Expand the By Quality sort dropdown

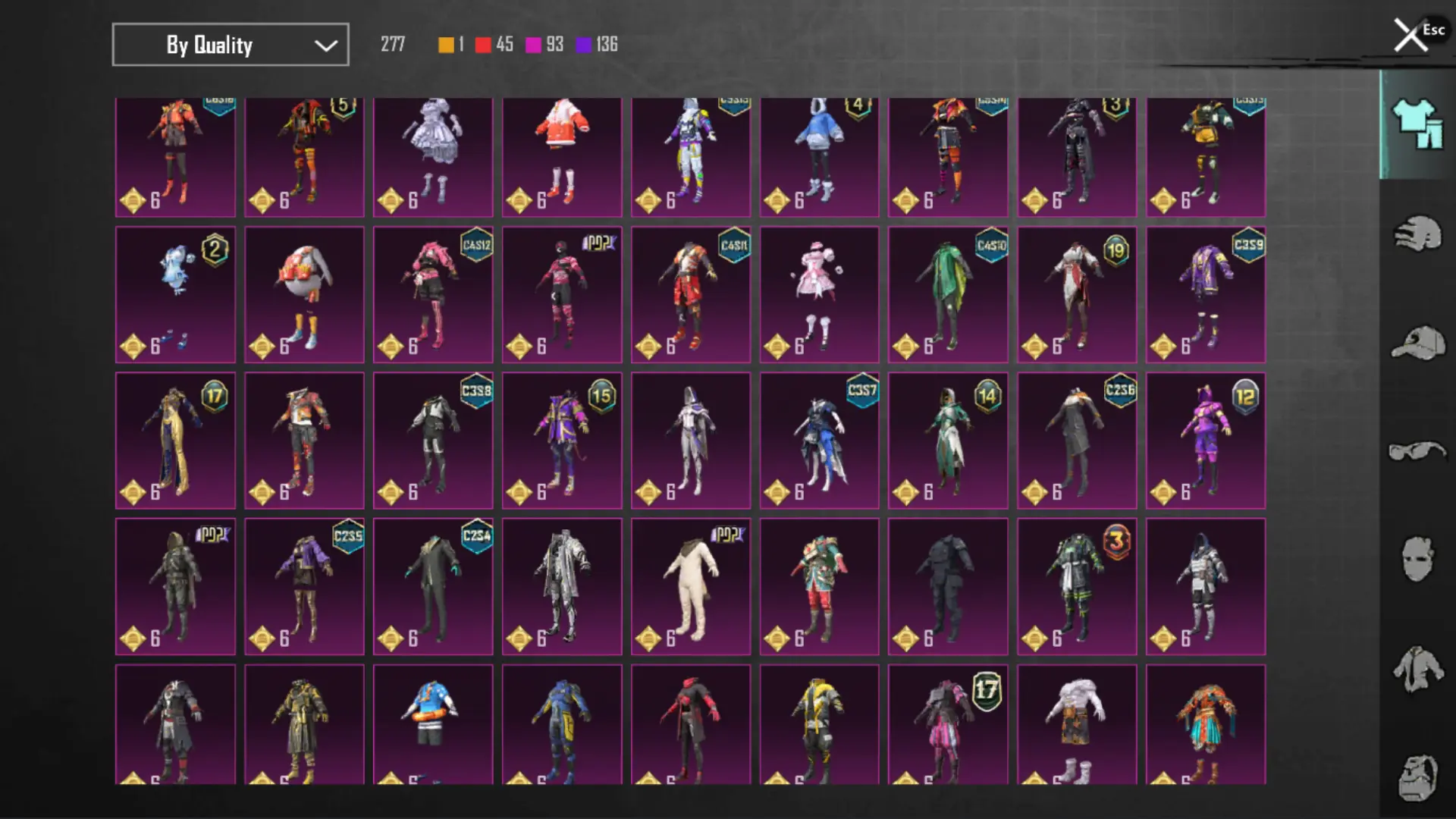point(230,45)
